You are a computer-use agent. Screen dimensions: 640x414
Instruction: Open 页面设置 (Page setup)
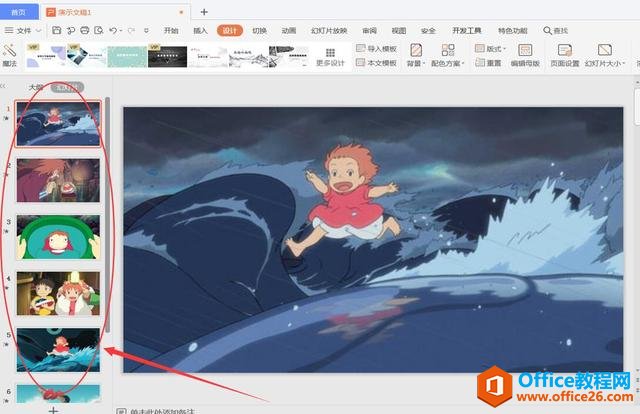564,55
